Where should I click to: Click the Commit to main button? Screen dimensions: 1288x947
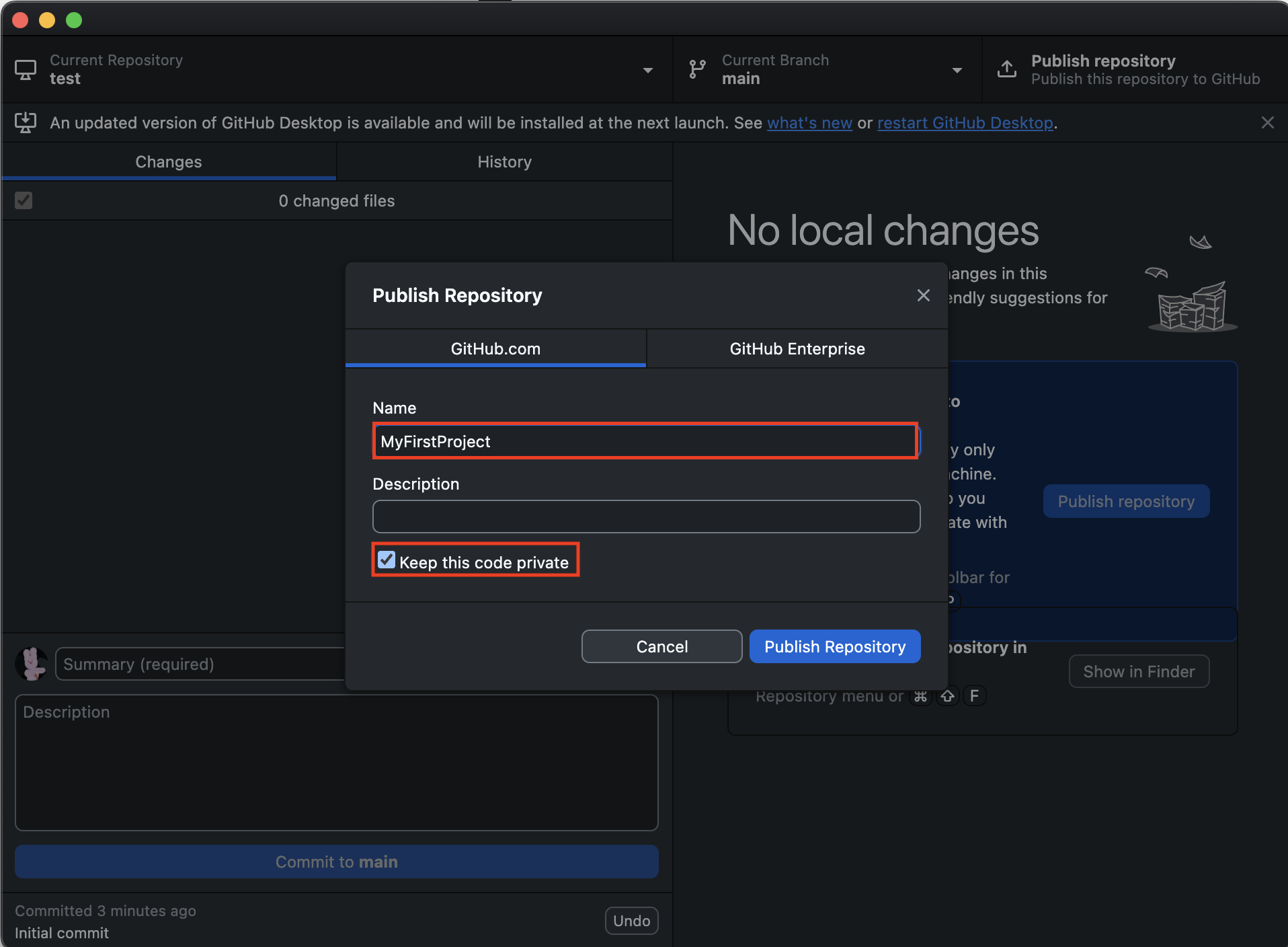[x=337, y=862]
